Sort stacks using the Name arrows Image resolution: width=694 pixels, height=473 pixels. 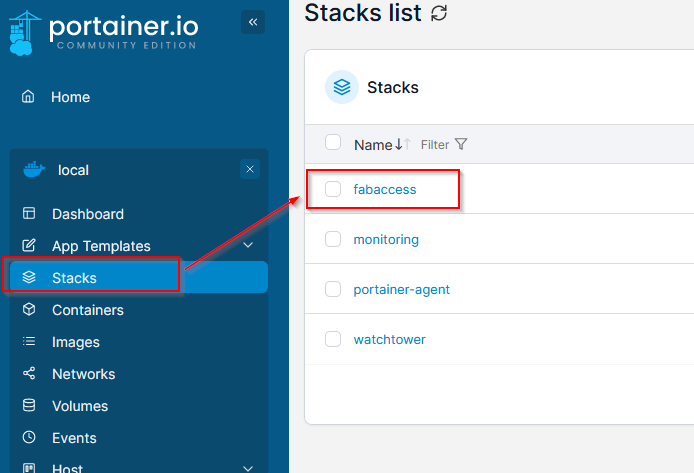(x=403, y=144)
